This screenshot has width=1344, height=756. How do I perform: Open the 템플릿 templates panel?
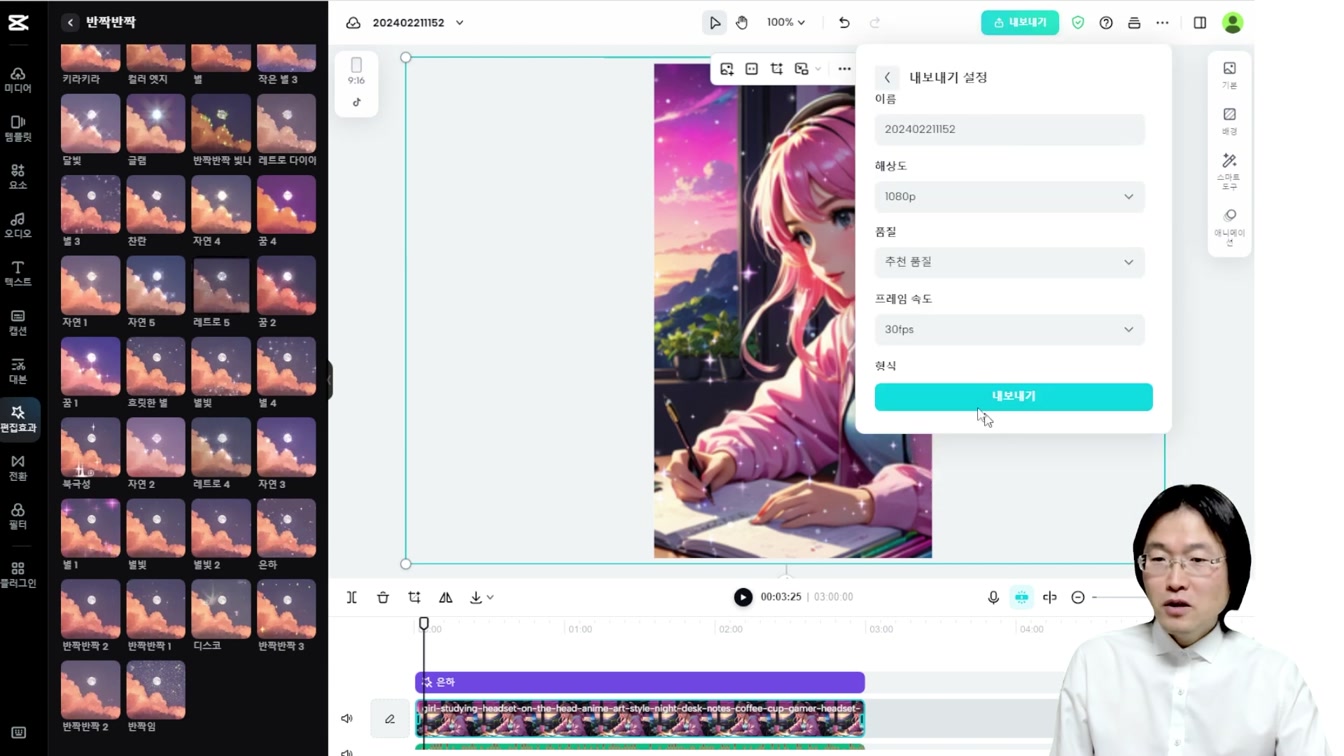point(18,129)
